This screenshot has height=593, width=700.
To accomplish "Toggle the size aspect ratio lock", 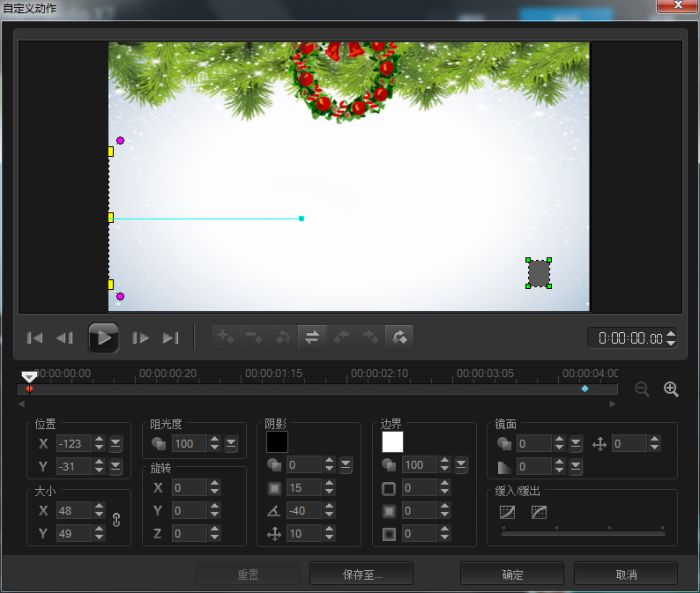I will click(116, 521).
